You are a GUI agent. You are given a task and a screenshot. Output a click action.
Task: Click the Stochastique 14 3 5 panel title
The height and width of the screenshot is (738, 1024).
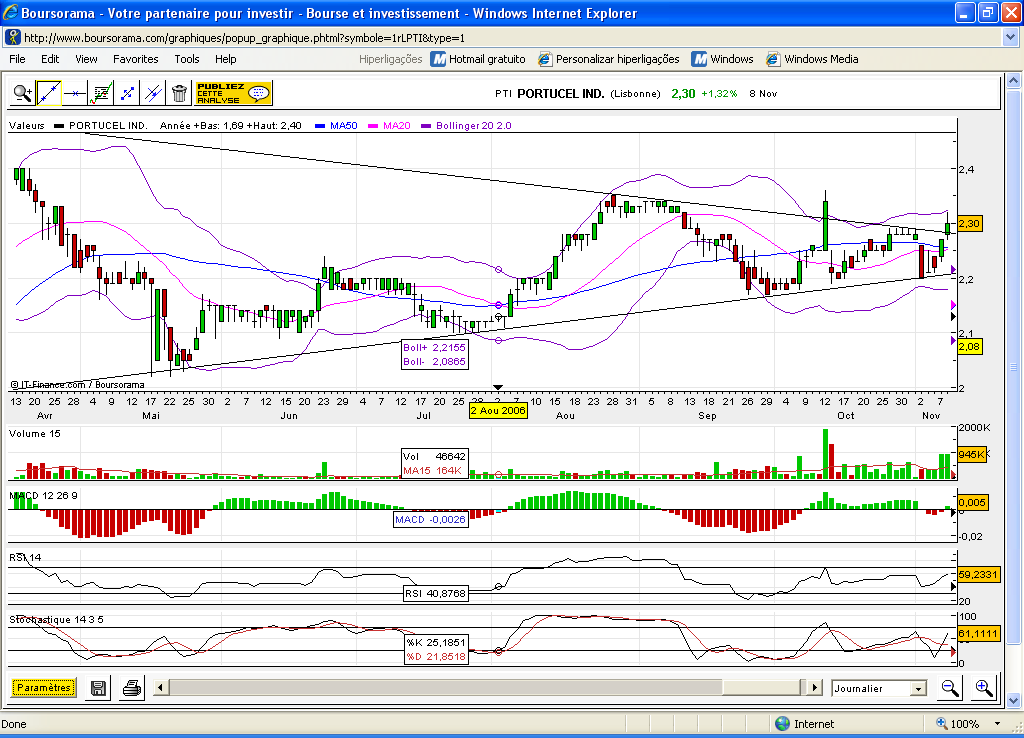(x=56, y=619)
